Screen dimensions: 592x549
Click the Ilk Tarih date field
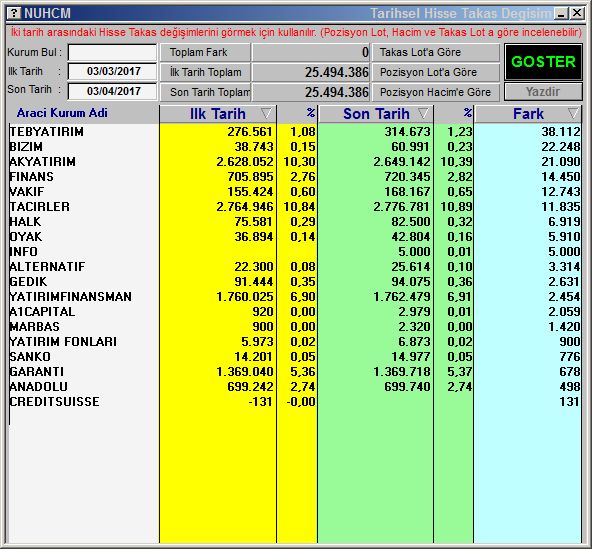coord(112,71)
